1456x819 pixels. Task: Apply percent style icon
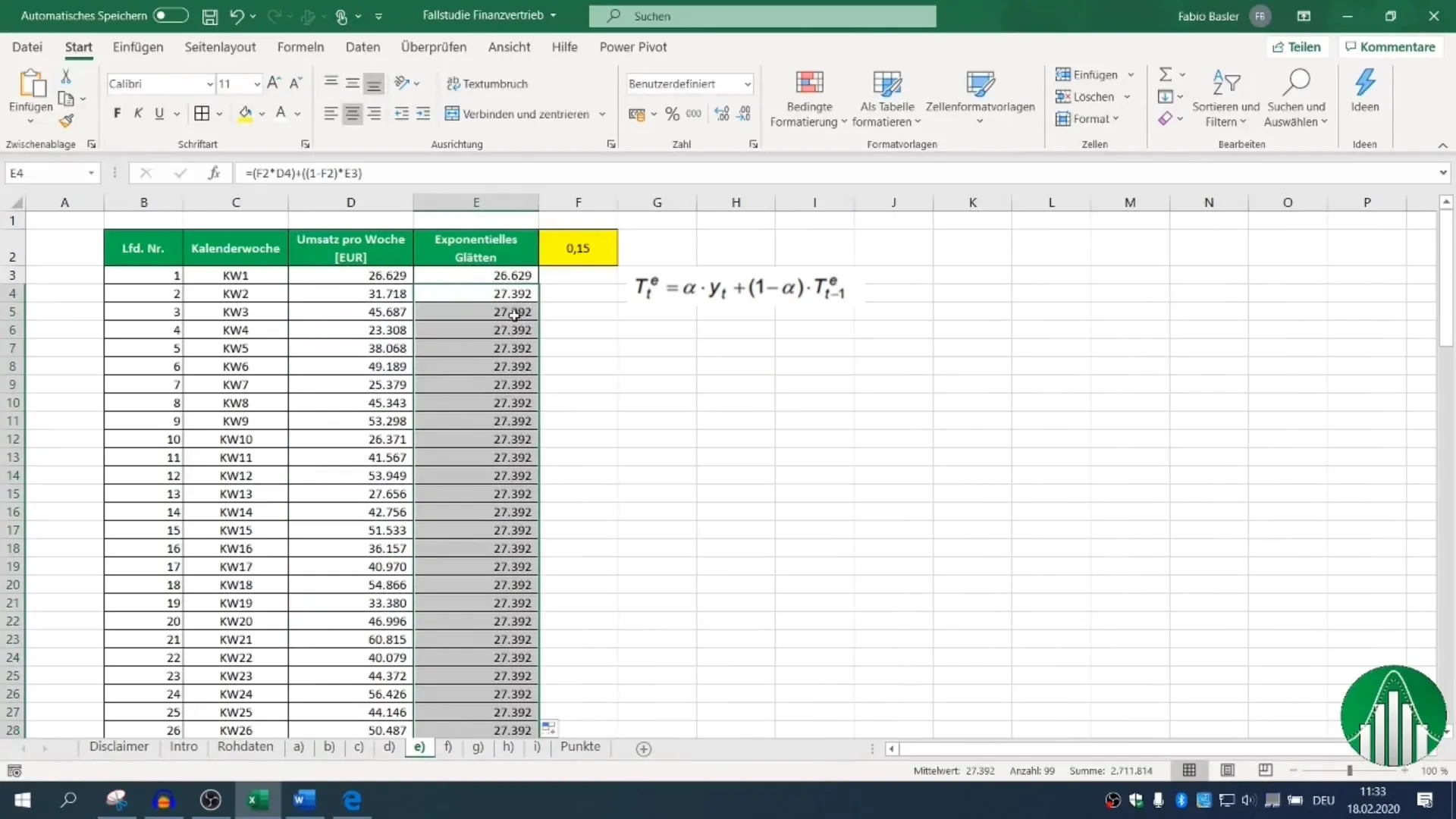672,114
